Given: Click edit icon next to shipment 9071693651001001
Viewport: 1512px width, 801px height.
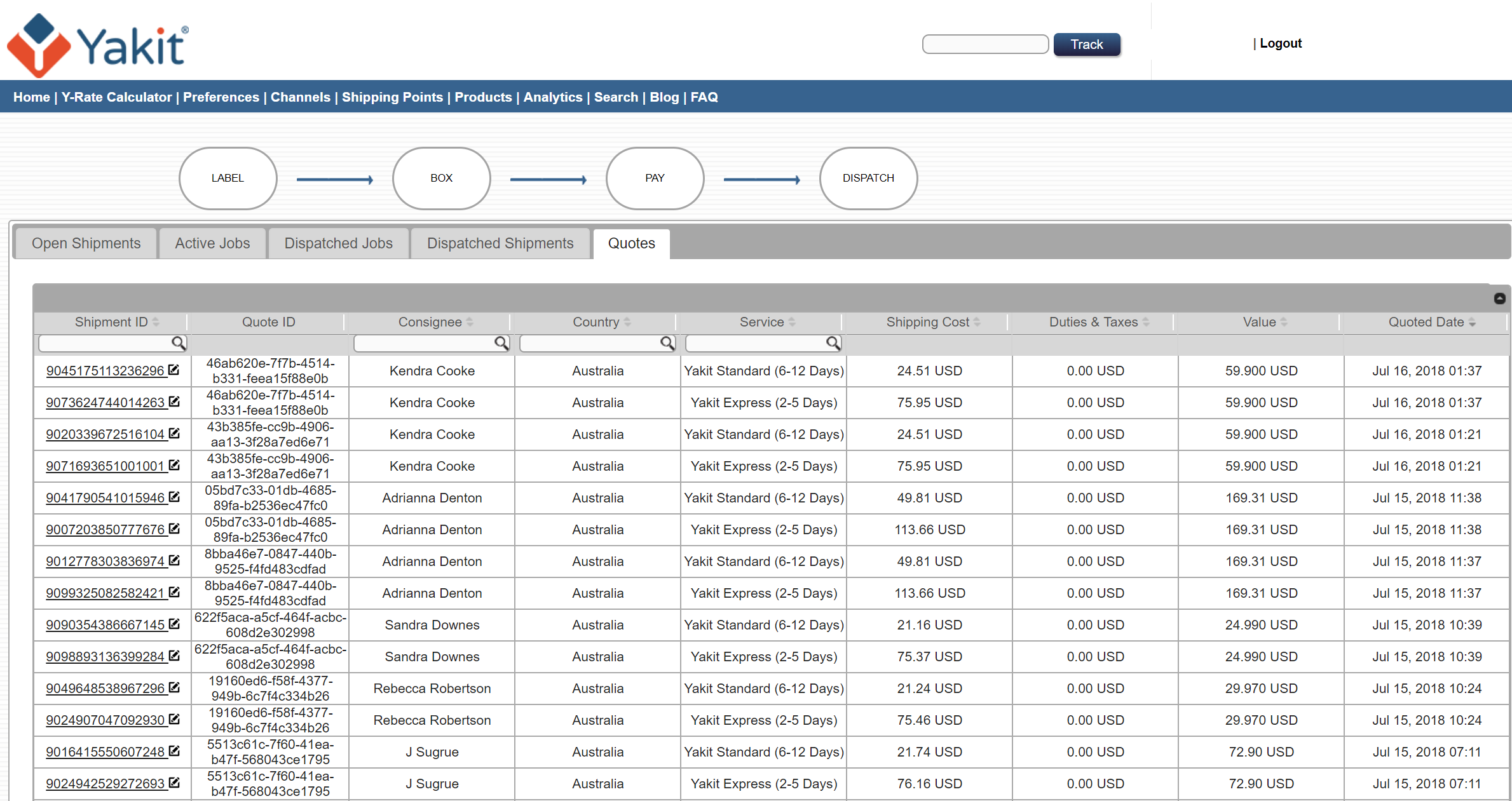Looking at the screenshot, I should pos(174,465).
